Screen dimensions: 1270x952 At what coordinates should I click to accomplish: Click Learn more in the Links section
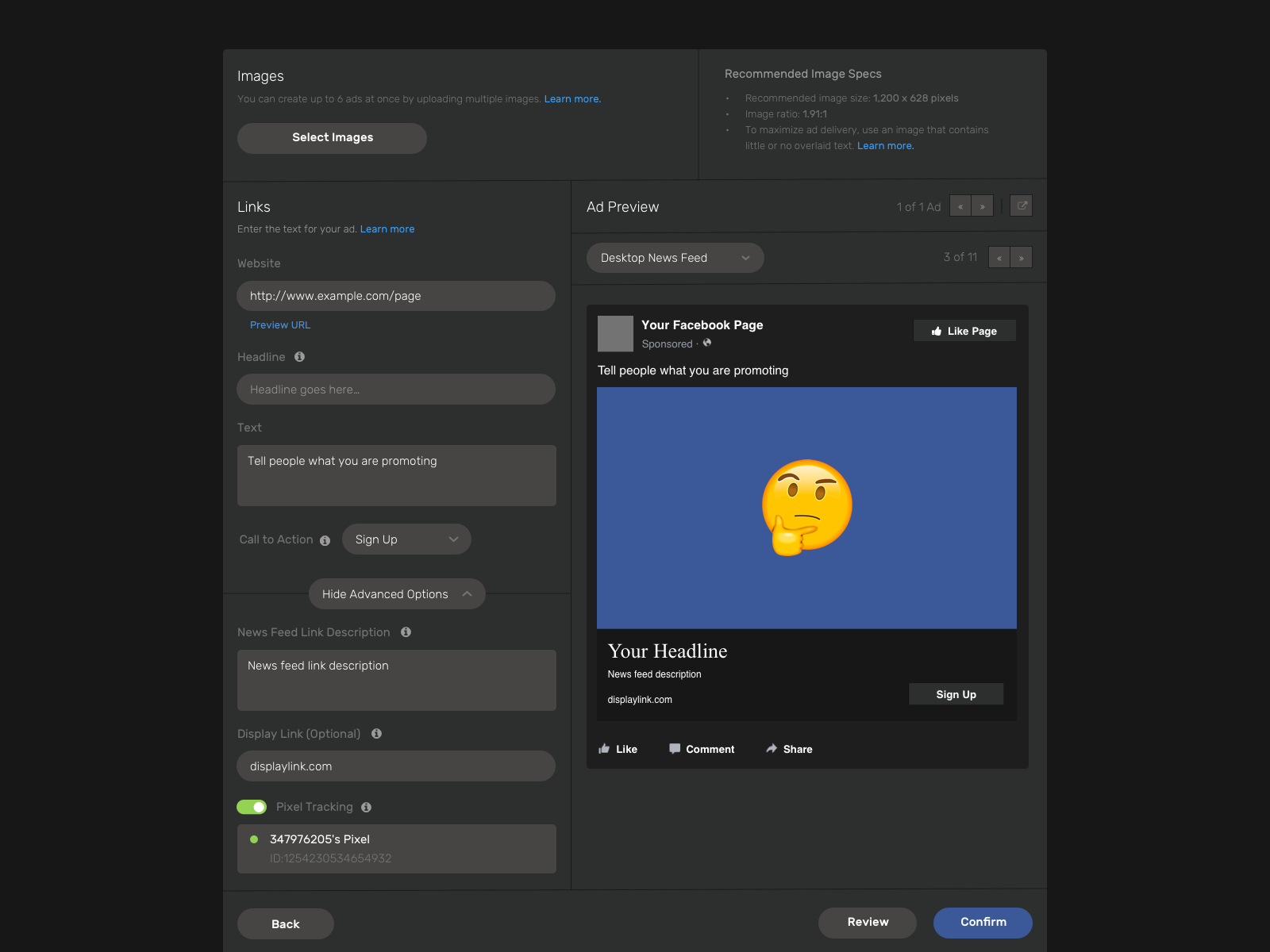point(387,228)
